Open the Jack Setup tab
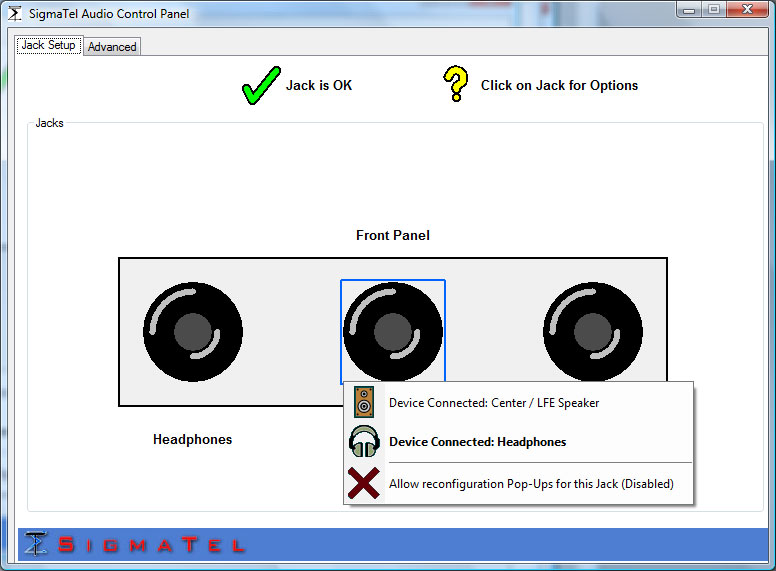 pyautogui.click(x=48, y=45)
